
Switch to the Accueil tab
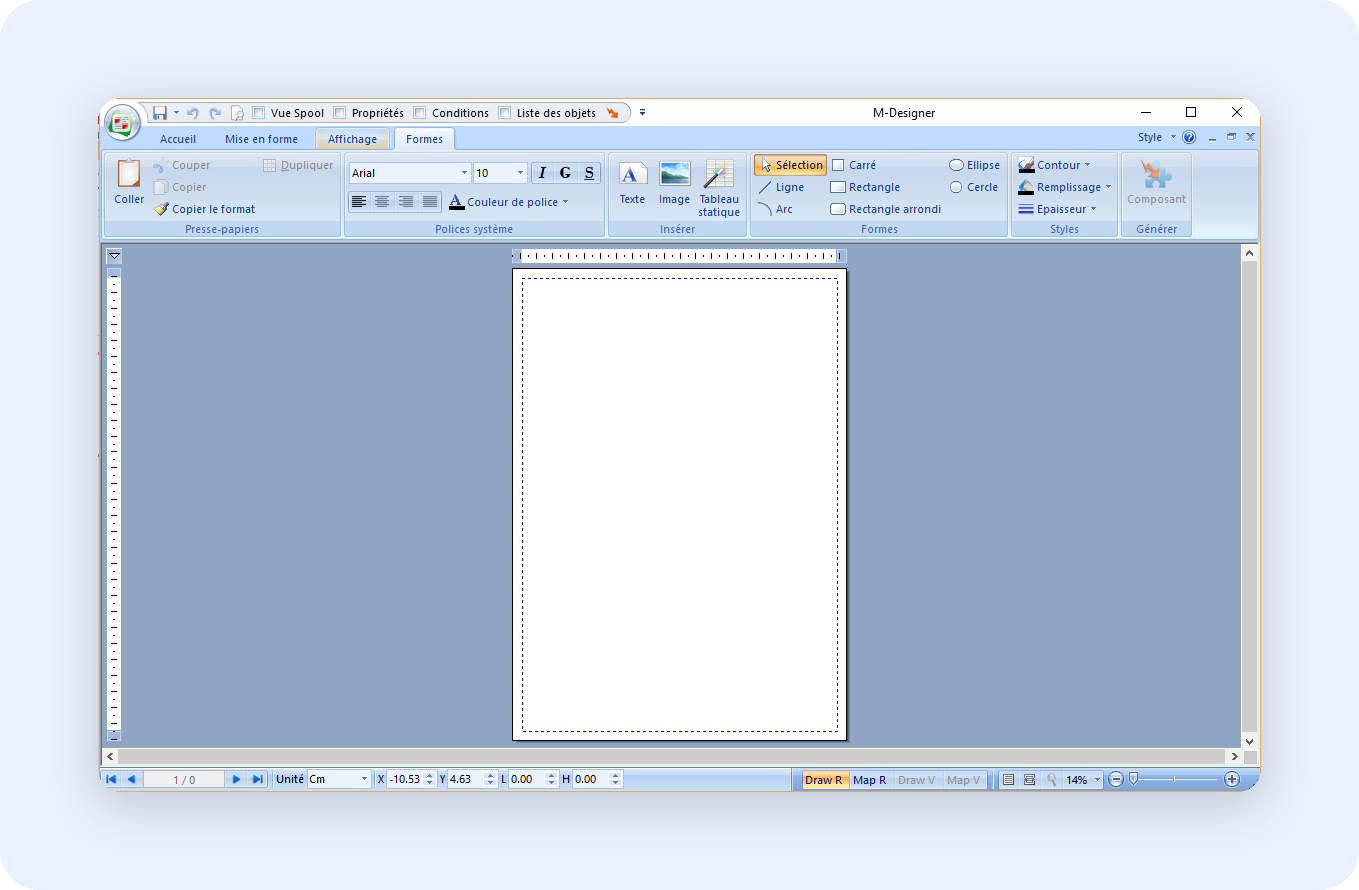[178, 139]
